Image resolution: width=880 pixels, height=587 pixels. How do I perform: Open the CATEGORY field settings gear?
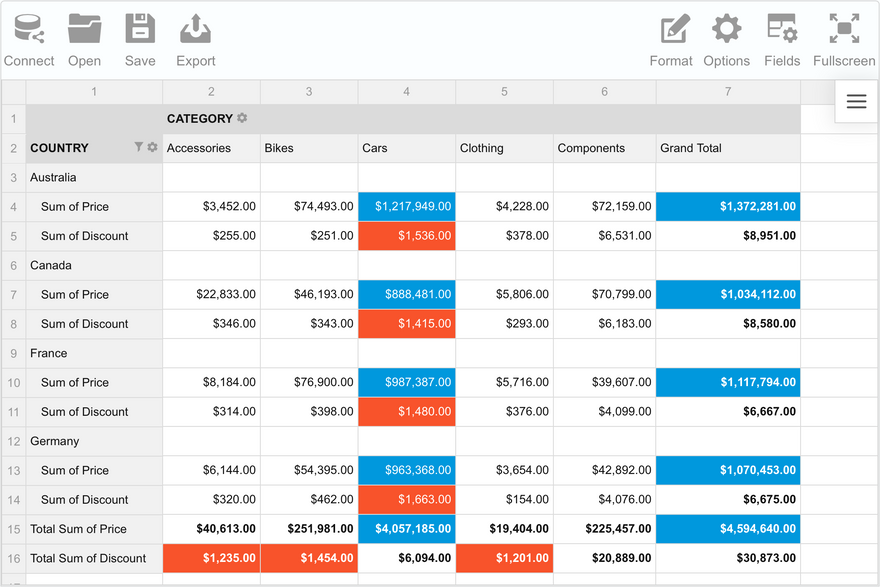tap(242, 118)
